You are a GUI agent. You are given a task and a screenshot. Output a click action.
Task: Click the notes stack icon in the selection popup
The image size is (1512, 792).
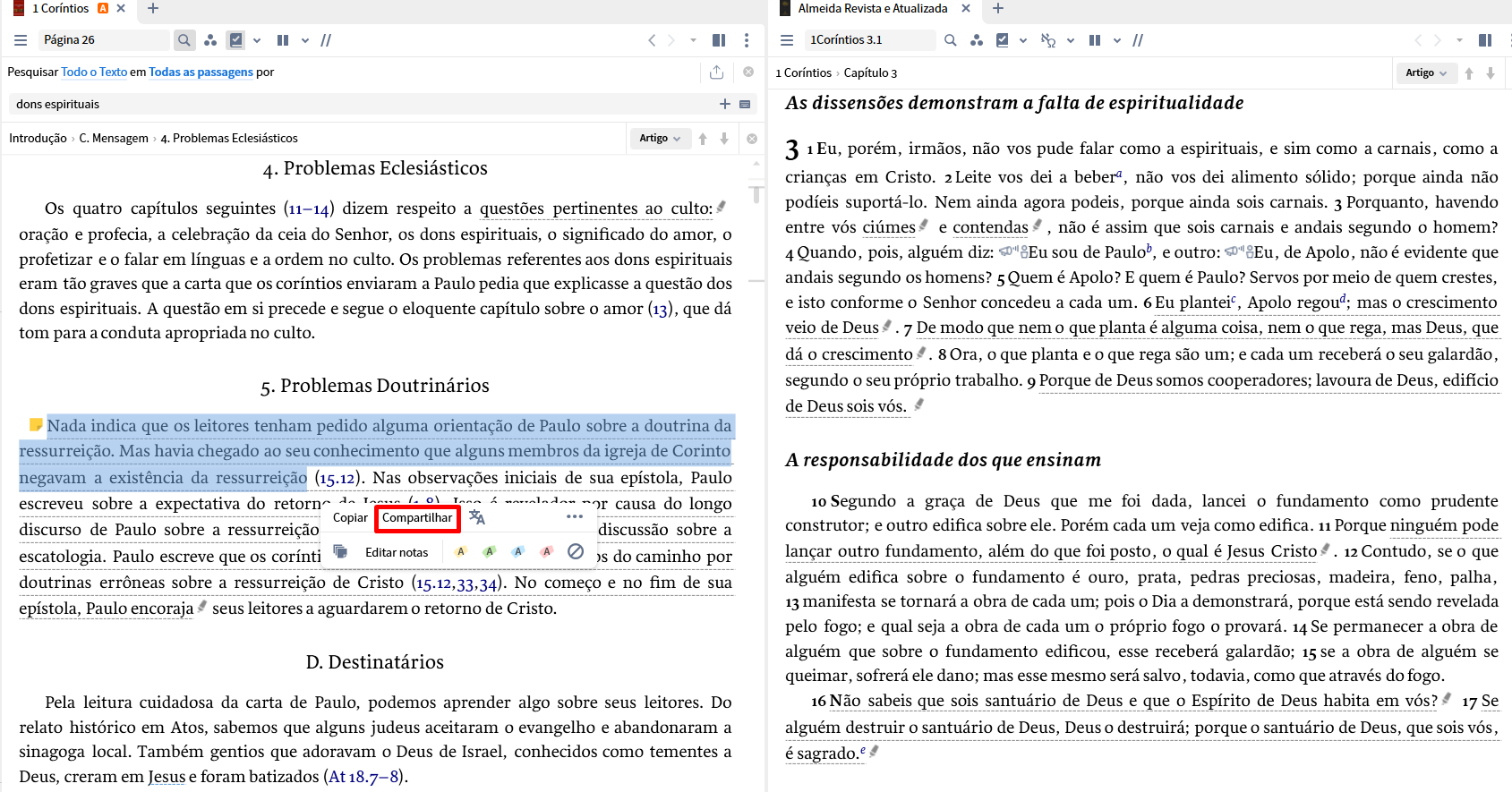(340, 552)
